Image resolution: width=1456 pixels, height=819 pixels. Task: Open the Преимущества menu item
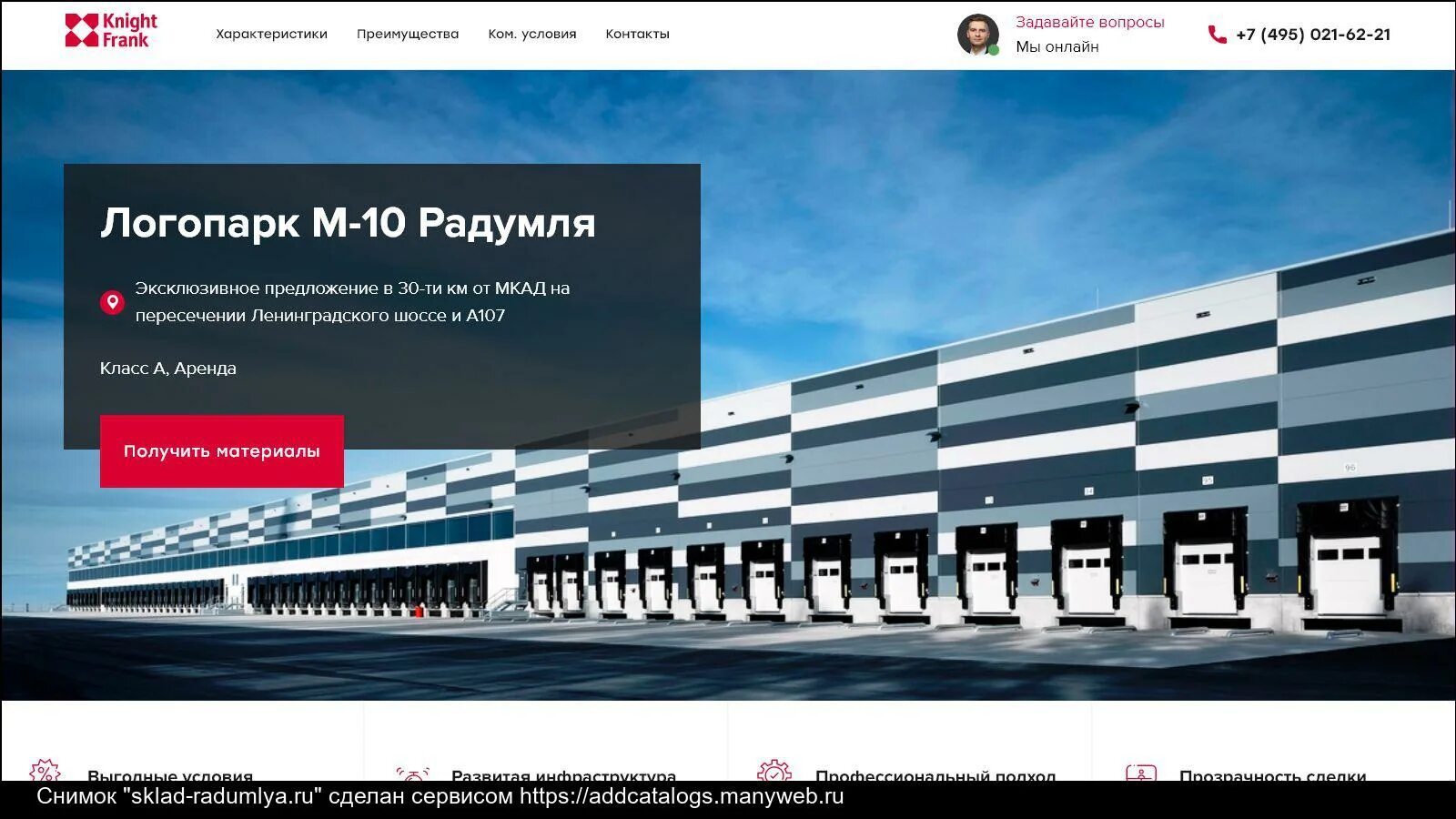tap(408, 34)
